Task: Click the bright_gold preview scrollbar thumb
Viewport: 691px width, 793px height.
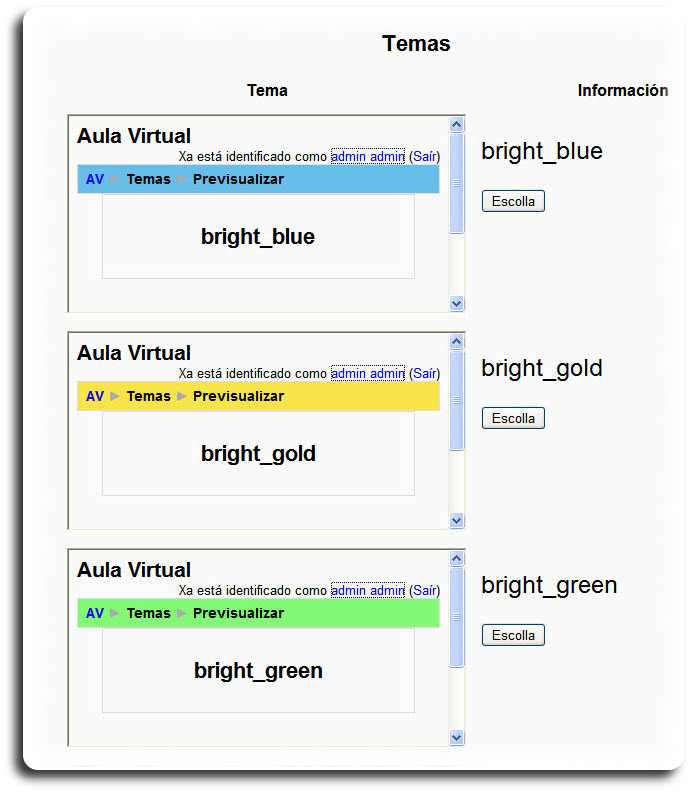Action: 457,400
